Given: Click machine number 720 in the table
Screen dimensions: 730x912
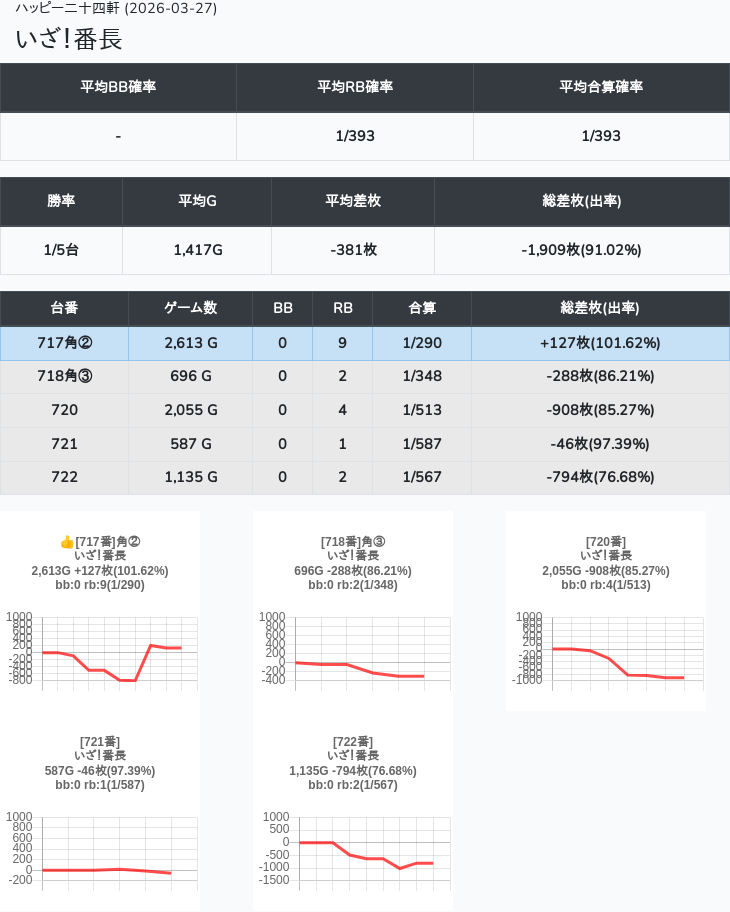Looking at the screenshot, I should pos(64,410).
